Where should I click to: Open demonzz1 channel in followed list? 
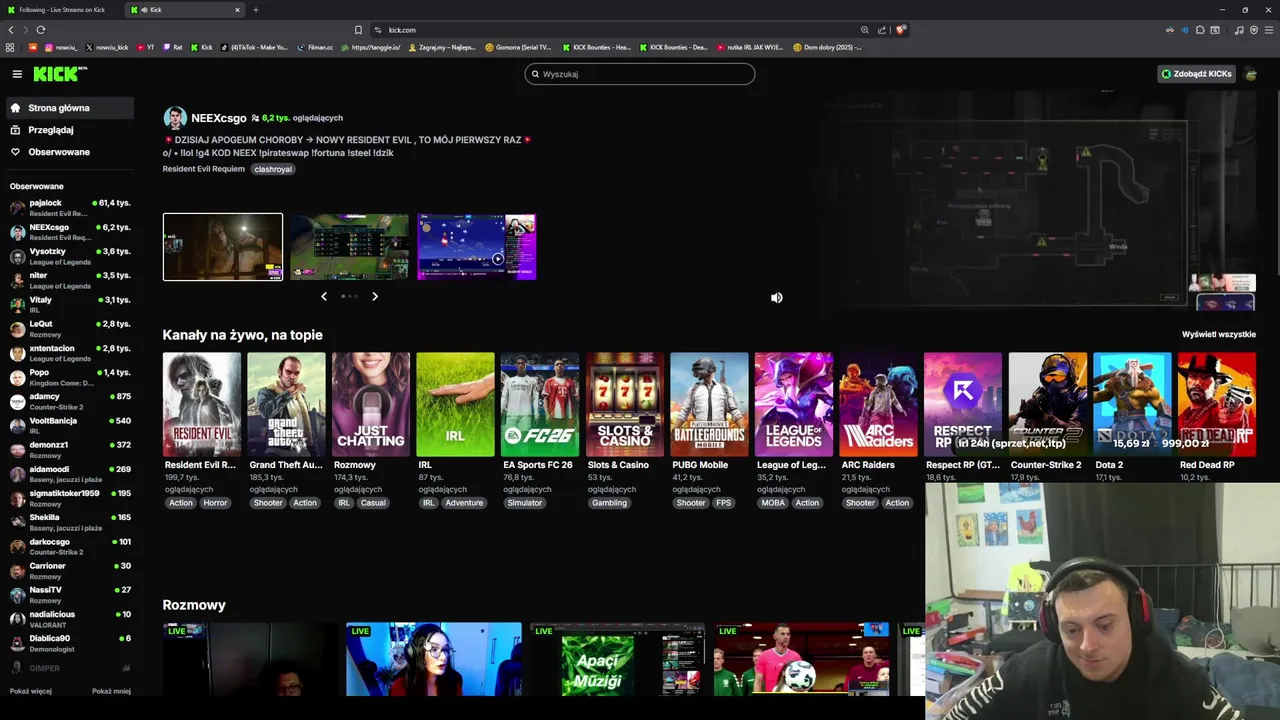tap(70, 449)
